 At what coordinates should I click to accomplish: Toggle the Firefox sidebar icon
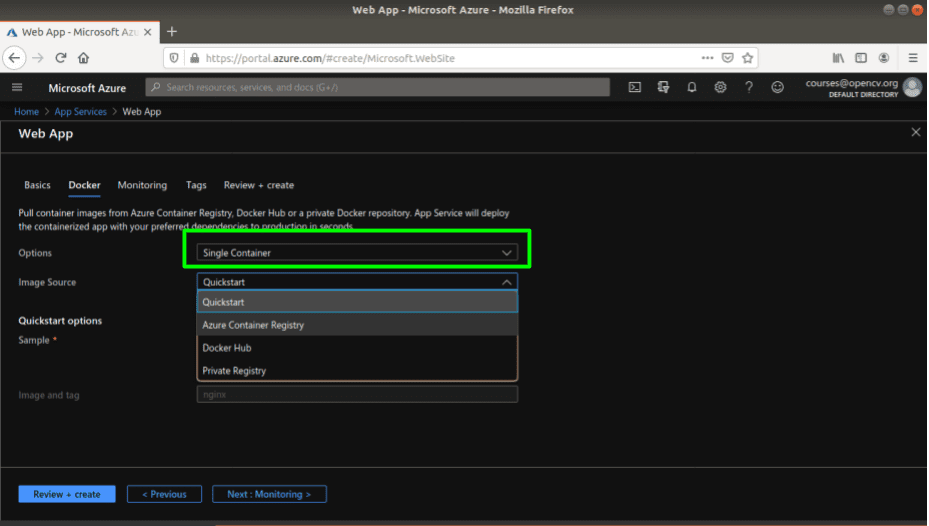[x=861, y=58]
